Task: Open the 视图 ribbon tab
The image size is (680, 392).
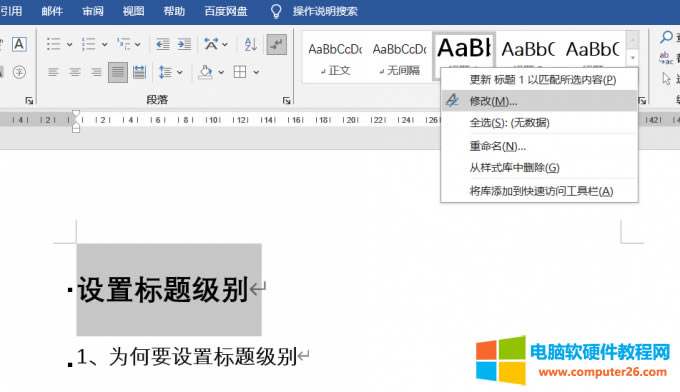Action: (133, 11)
